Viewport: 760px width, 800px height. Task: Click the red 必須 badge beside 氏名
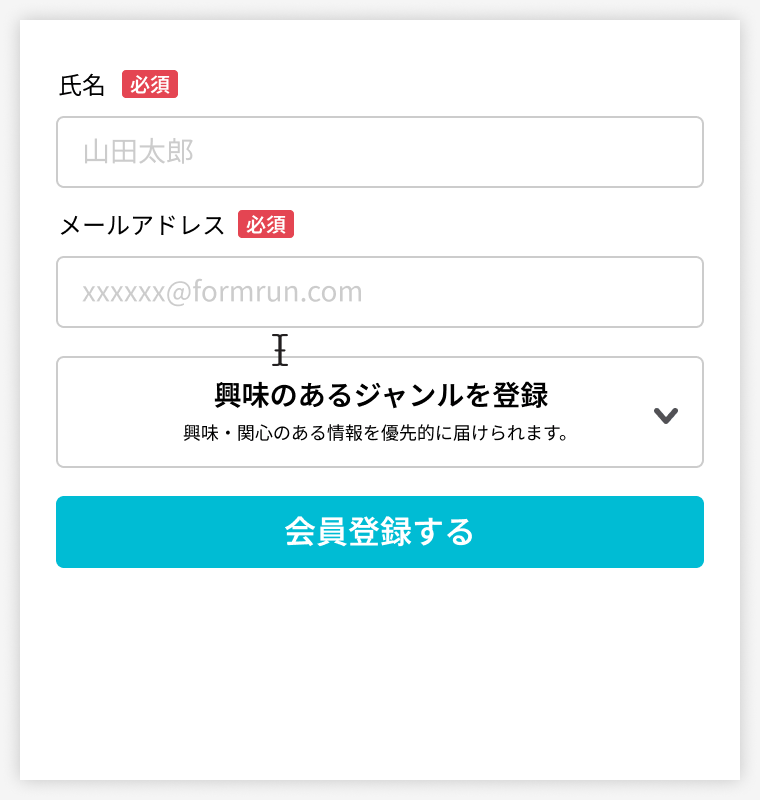(x=150, y=85)
